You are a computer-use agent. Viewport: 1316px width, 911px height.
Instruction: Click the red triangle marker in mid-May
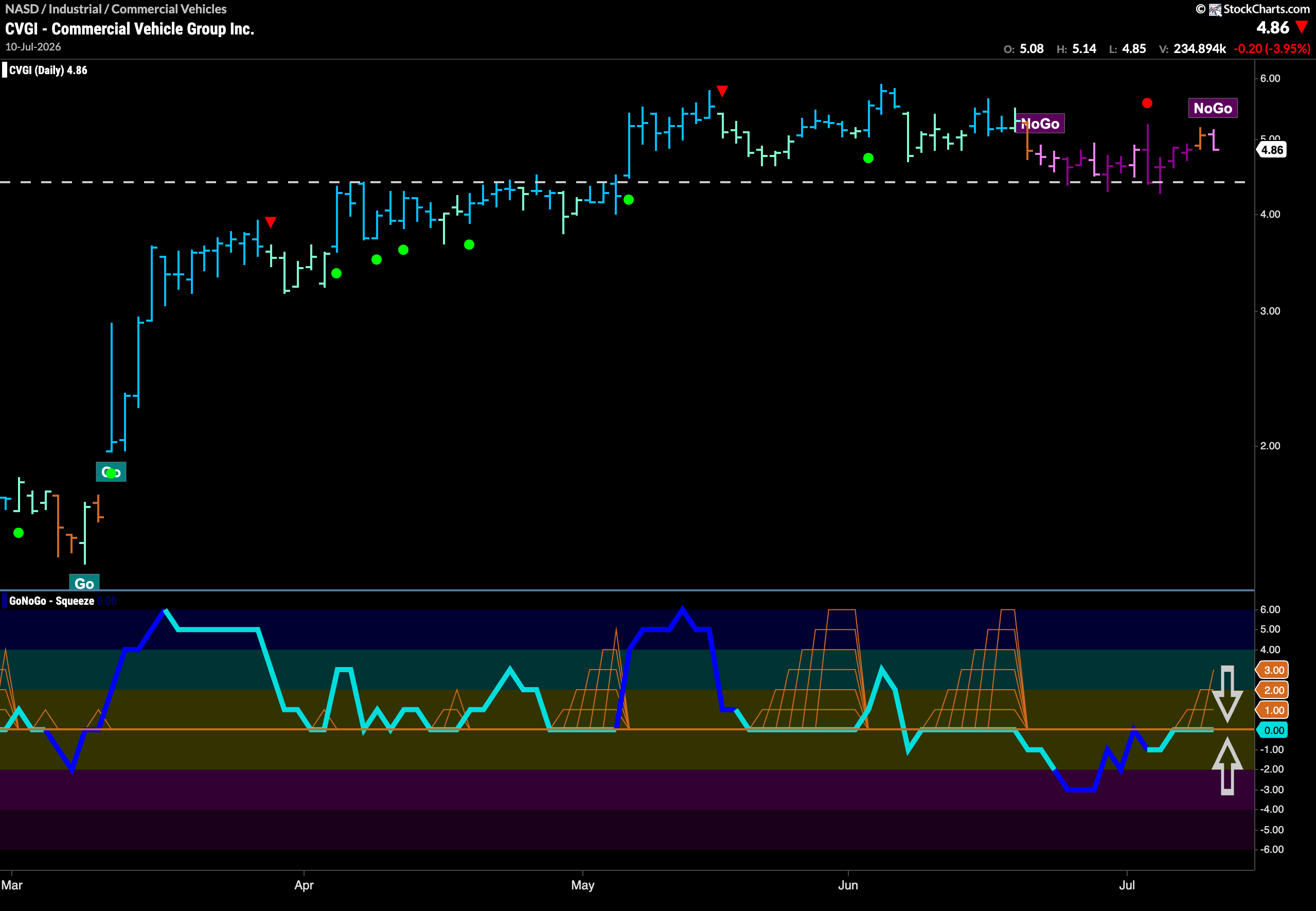pyautogui.click(x=722, y=91)
